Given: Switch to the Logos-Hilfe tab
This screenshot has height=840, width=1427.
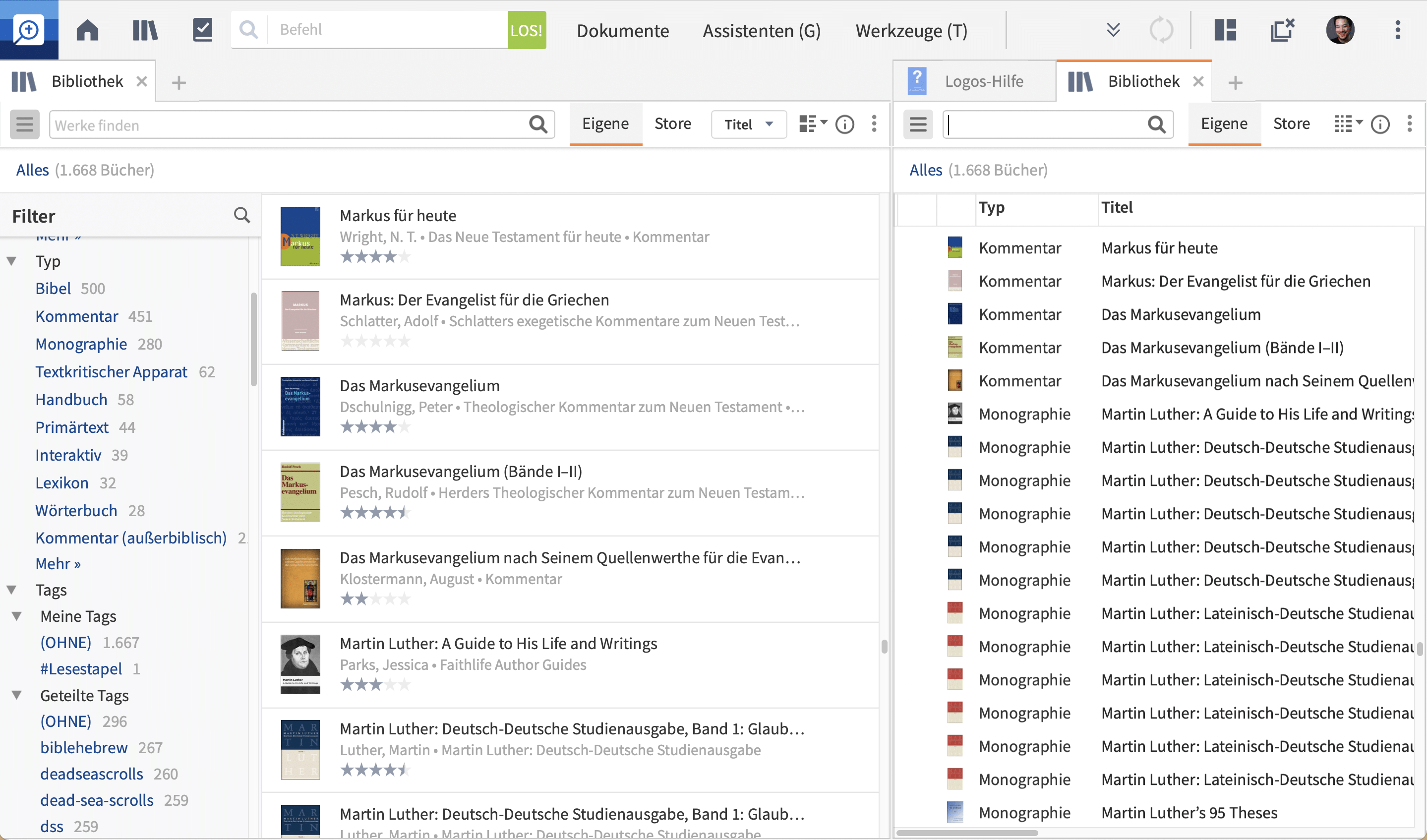Looking at the screenshot, I should click(x=974, y=81).
